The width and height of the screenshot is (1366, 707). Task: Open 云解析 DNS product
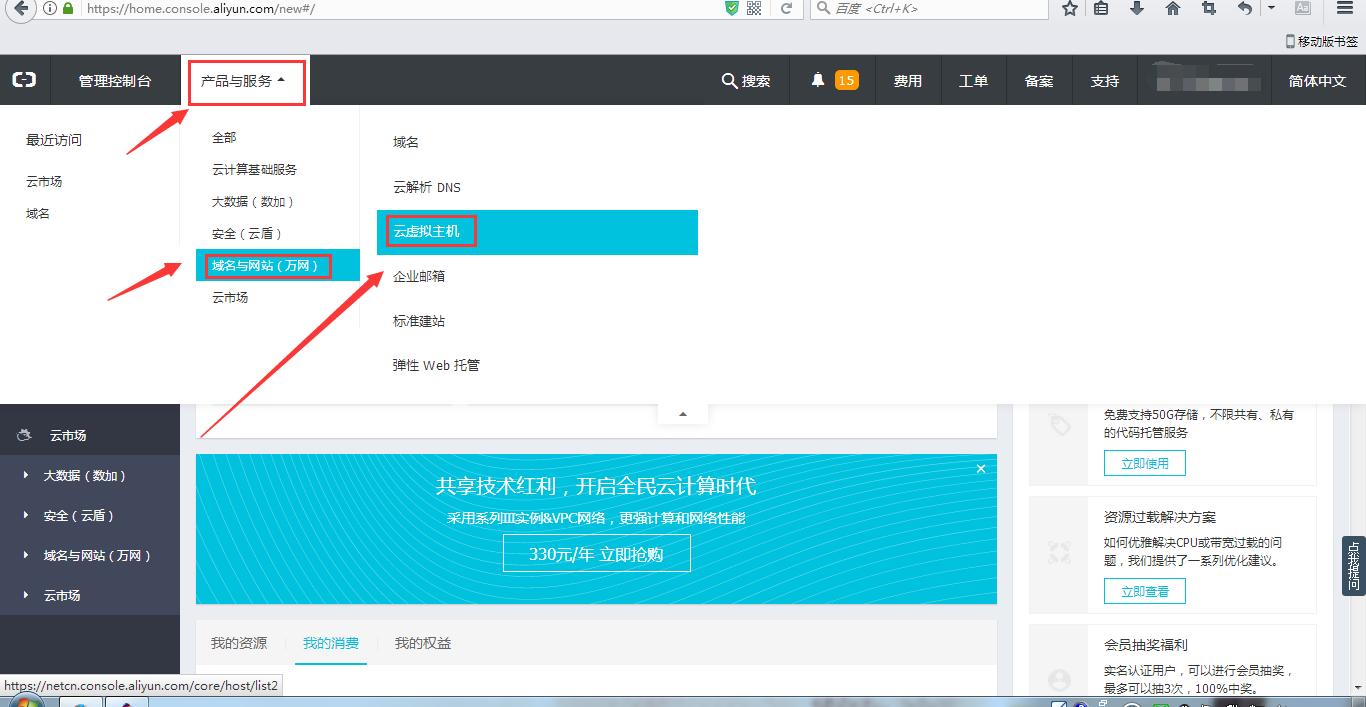427,188
